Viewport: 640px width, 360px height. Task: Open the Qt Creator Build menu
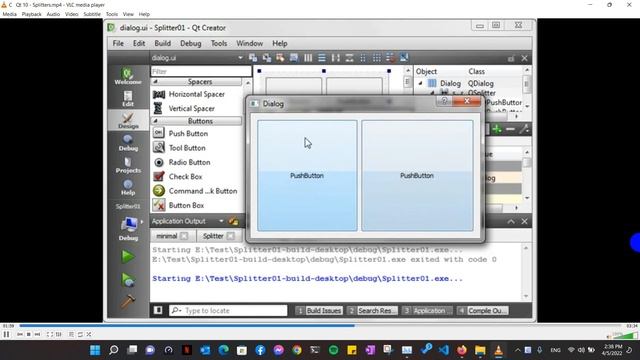(x=162, y=43)
